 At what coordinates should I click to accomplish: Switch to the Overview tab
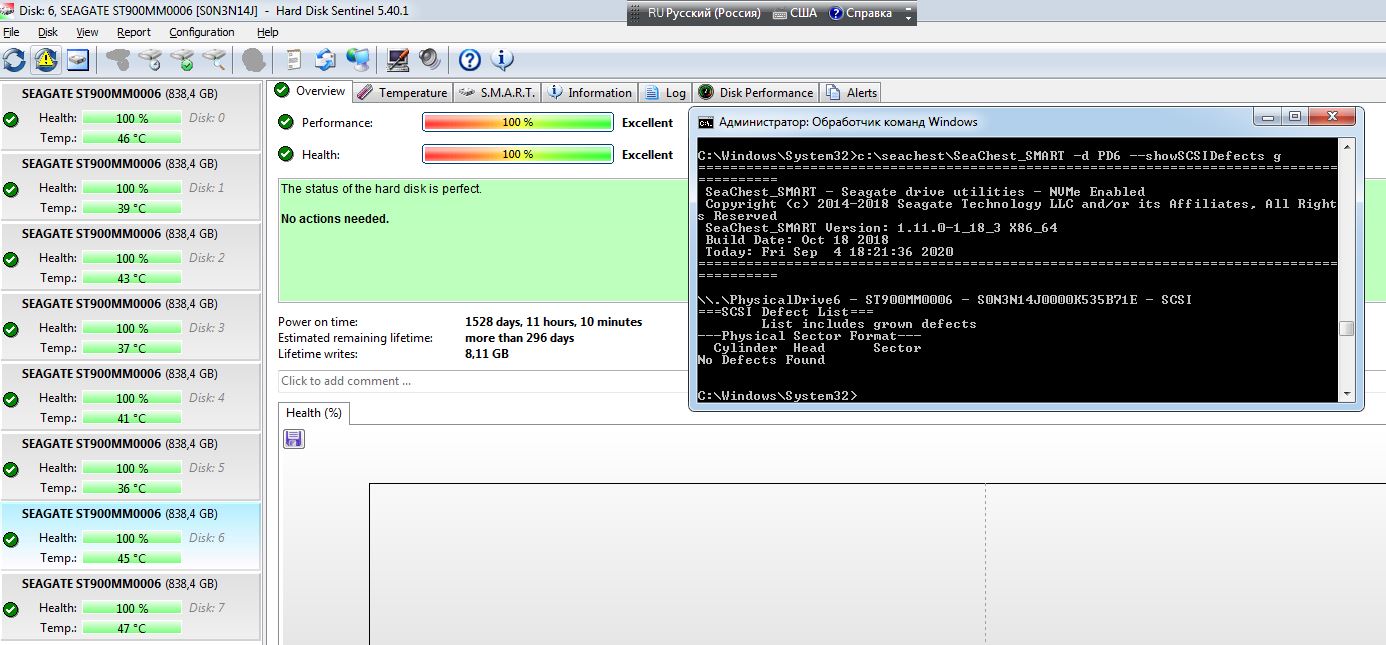click(x=310, y=91)
